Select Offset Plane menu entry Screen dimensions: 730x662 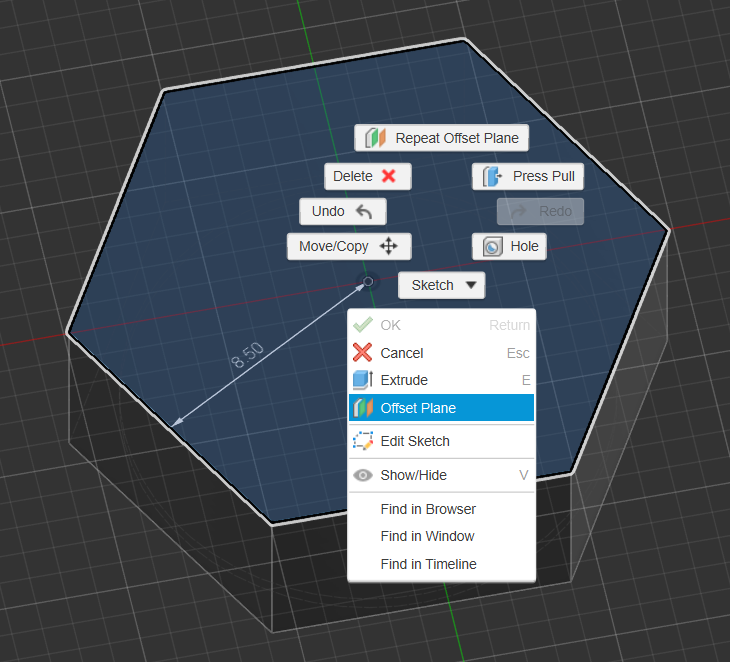point(441,408)
